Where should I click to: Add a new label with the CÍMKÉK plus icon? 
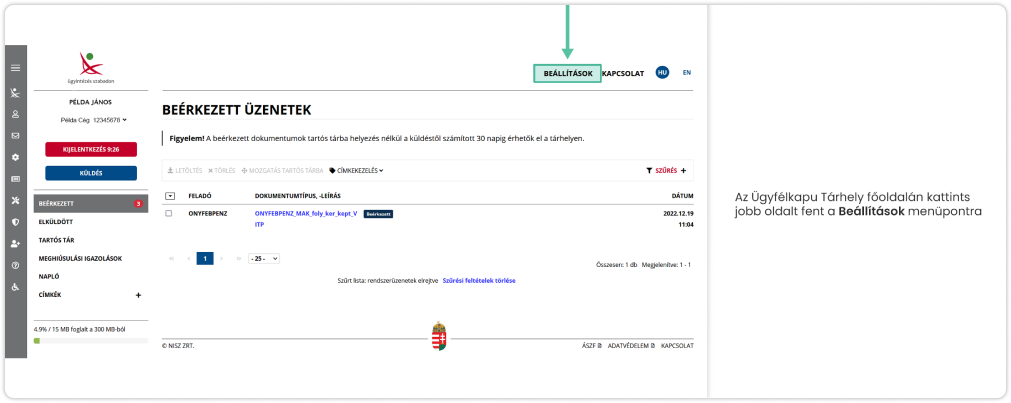tap(138, 295)
